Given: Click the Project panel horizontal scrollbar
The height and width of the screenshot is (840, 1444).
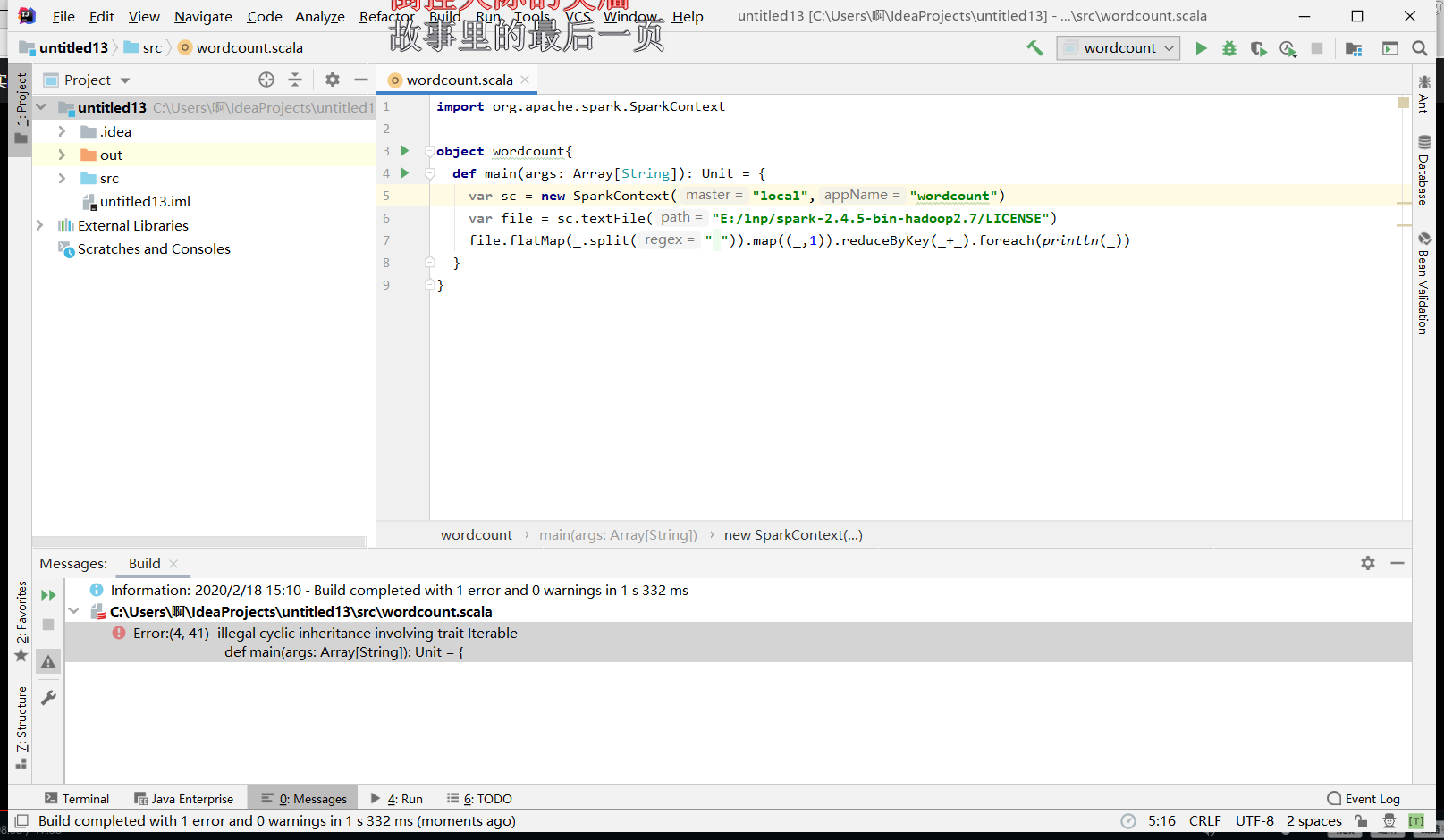Looking at the screenshot, I should point(198,542).
